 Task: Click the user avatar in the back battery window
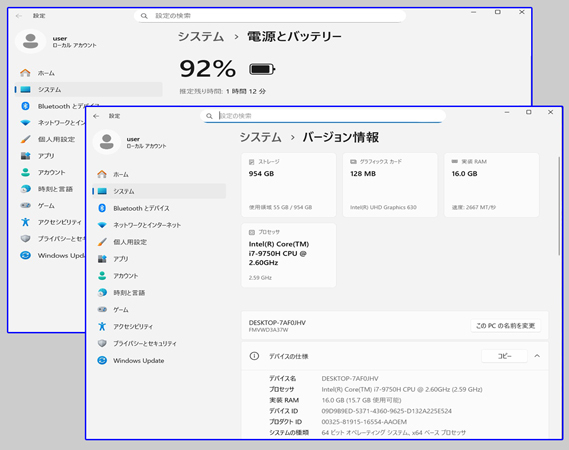(x=30, y=41)
